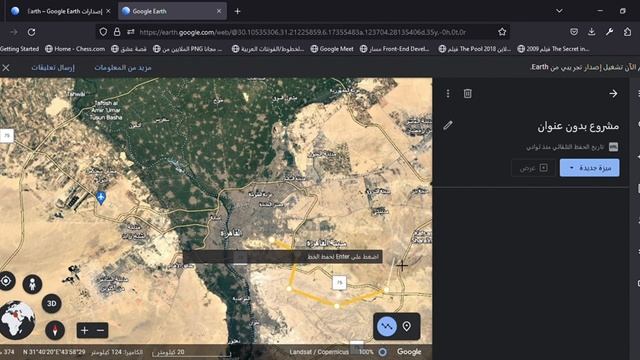
Task: Click the camera altitude 124 km readout
Action: (117, 352)
